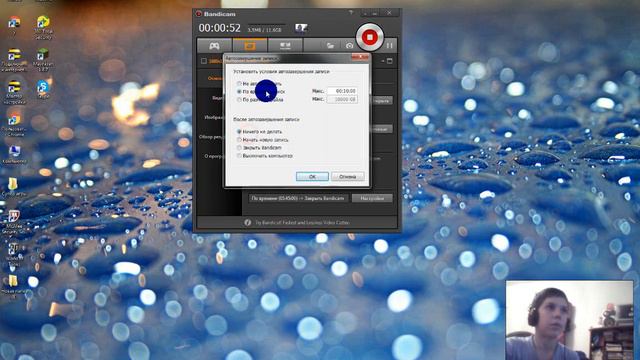Open the Bandicam help question mark

(351, 13)
